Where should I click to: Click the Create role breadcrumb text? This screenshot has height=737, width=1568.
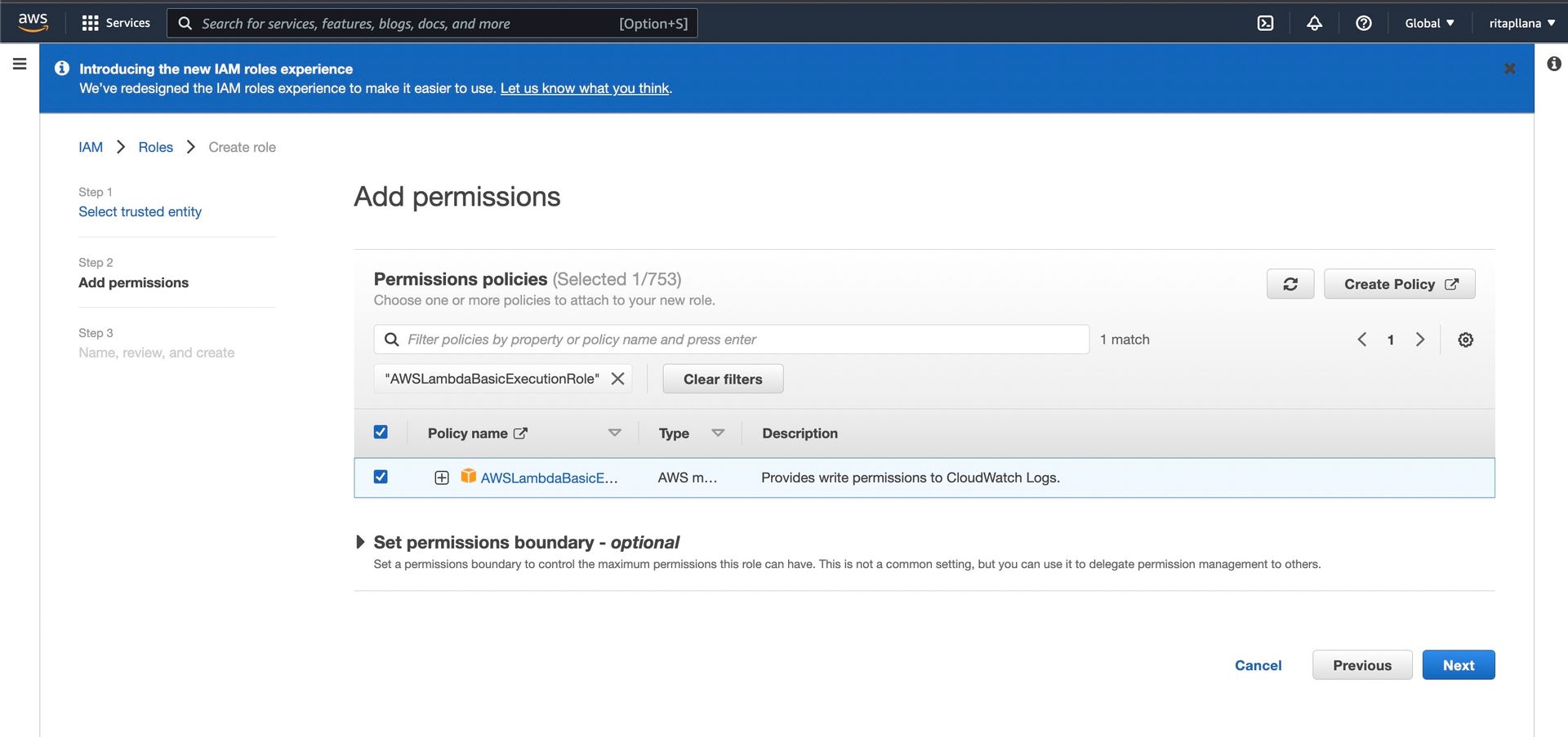pos(242,147)
